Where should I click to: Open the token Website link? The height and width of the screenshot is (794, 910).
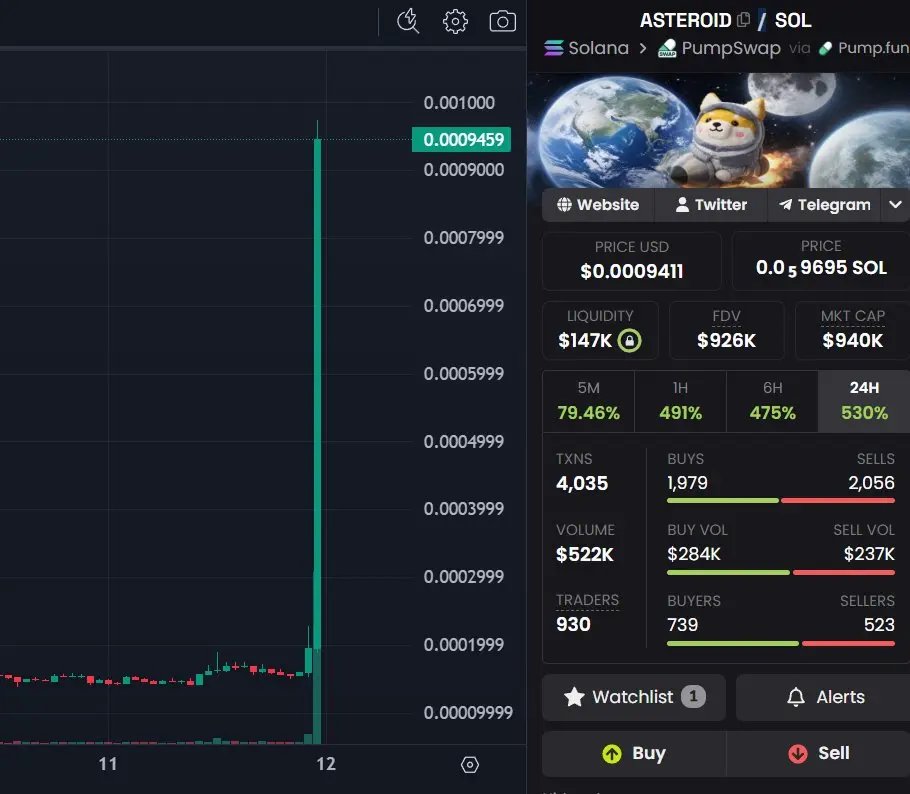pyautogui.click(x=598, y=205)
